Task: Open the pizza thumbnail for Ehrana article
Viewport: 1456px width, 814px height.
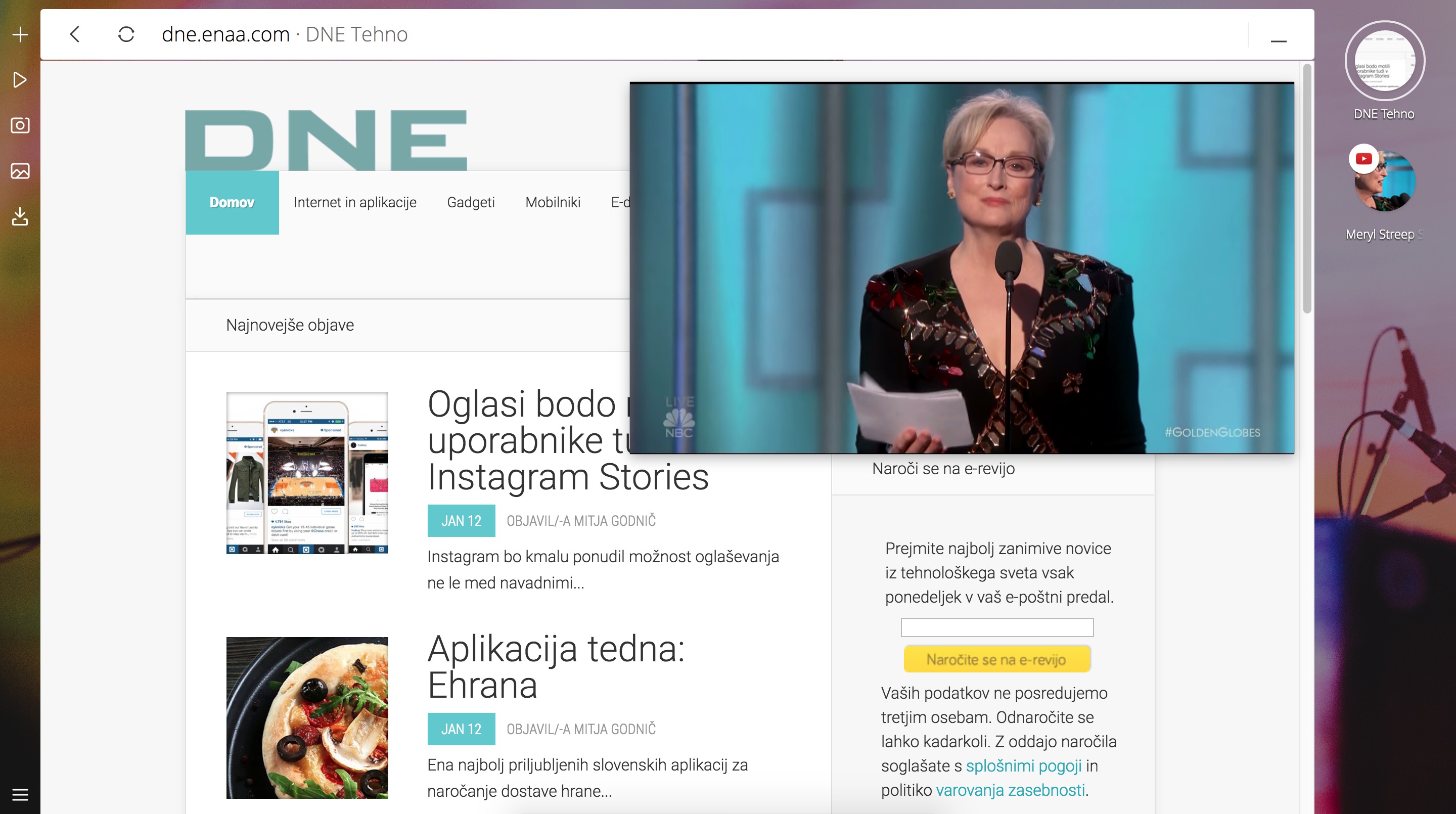Action: [x=307, y=718]
